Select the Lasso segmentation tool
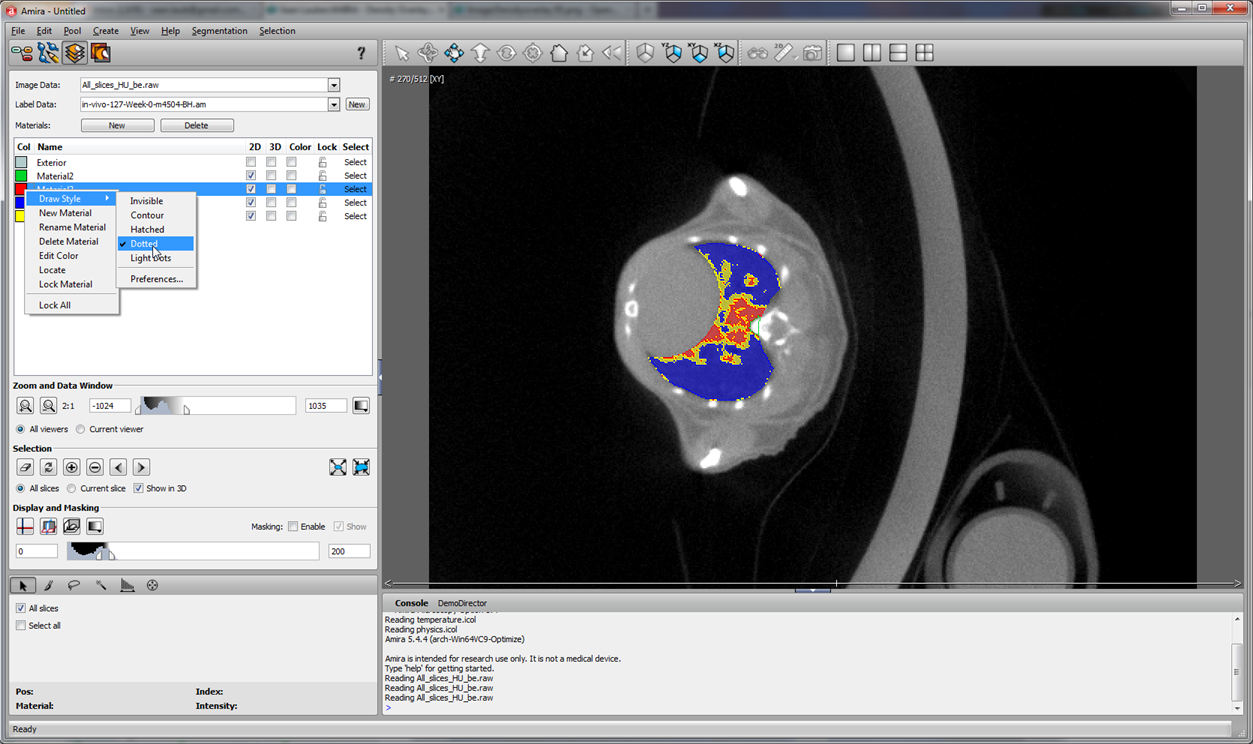This screenshot has width=1253, height=744. tap(74, 586)
